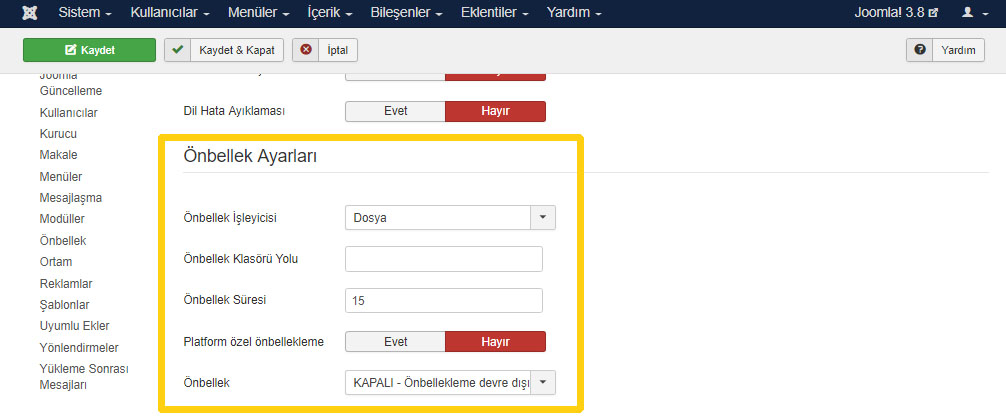The image size is (1006, 418).
Task: Click the green Kaydet save button
Action: pos(89,50)
